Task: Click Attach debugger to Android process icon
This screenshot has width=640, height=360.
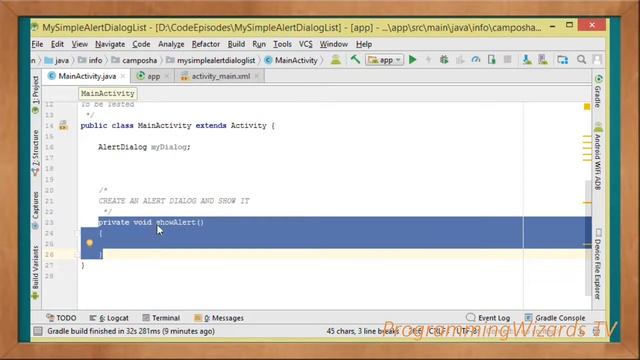Action: coord(492,60)
